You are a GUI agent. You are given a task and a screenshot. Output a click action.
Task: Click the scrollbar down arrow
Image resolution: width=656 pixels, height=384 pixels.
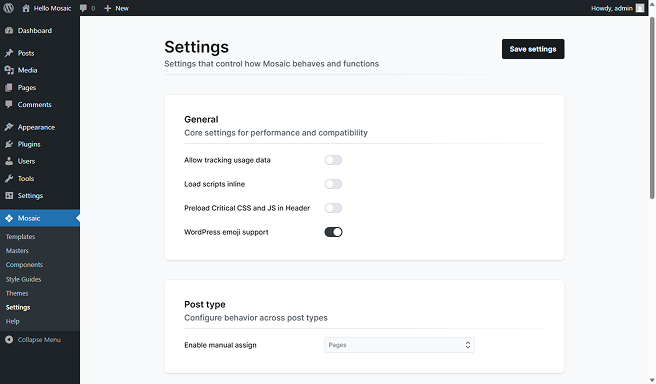[x=652, y=380]
